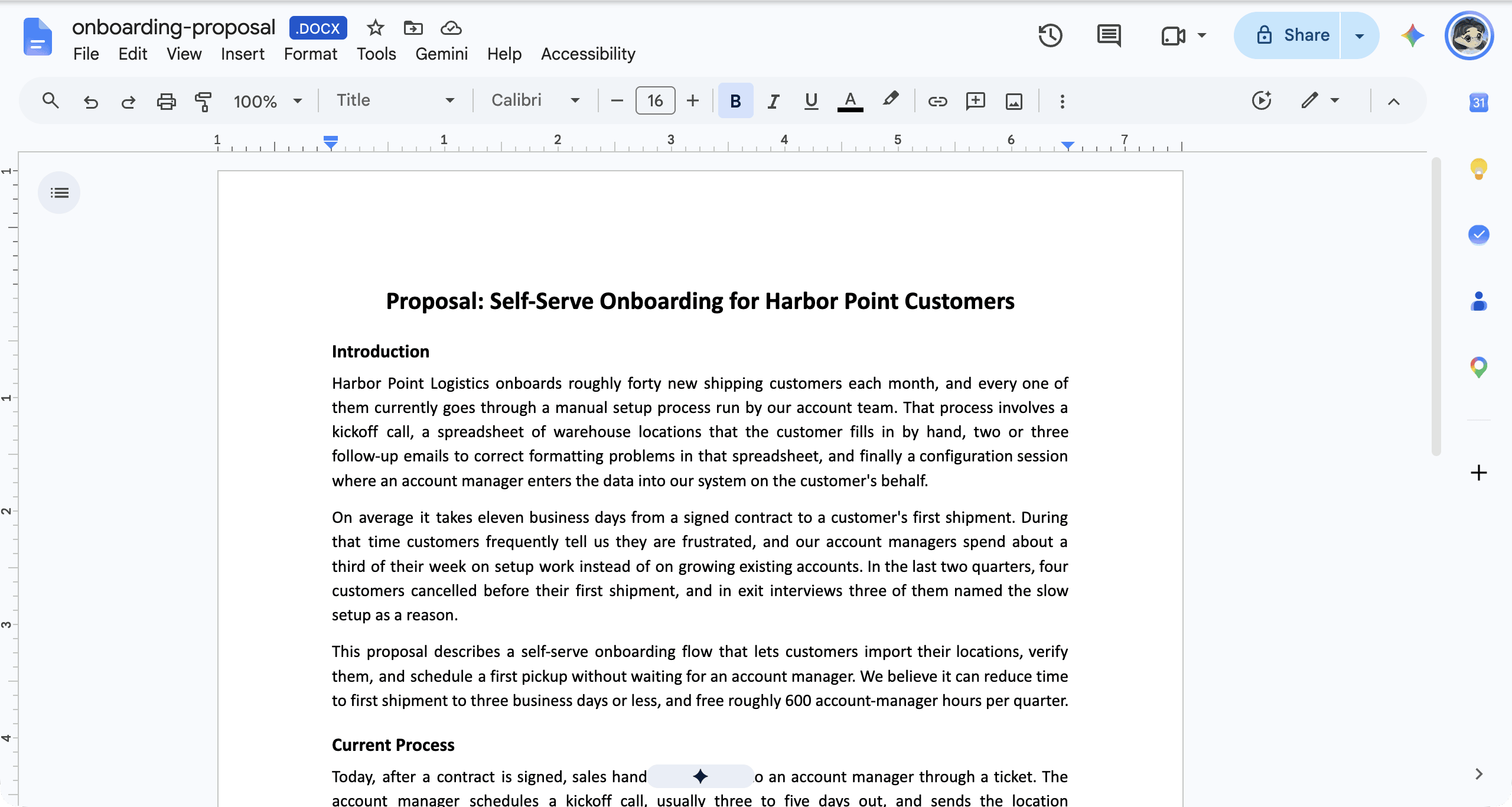Expand the Share options arrow
This screenshot has width=1512, height=807.
[1359, 35]
